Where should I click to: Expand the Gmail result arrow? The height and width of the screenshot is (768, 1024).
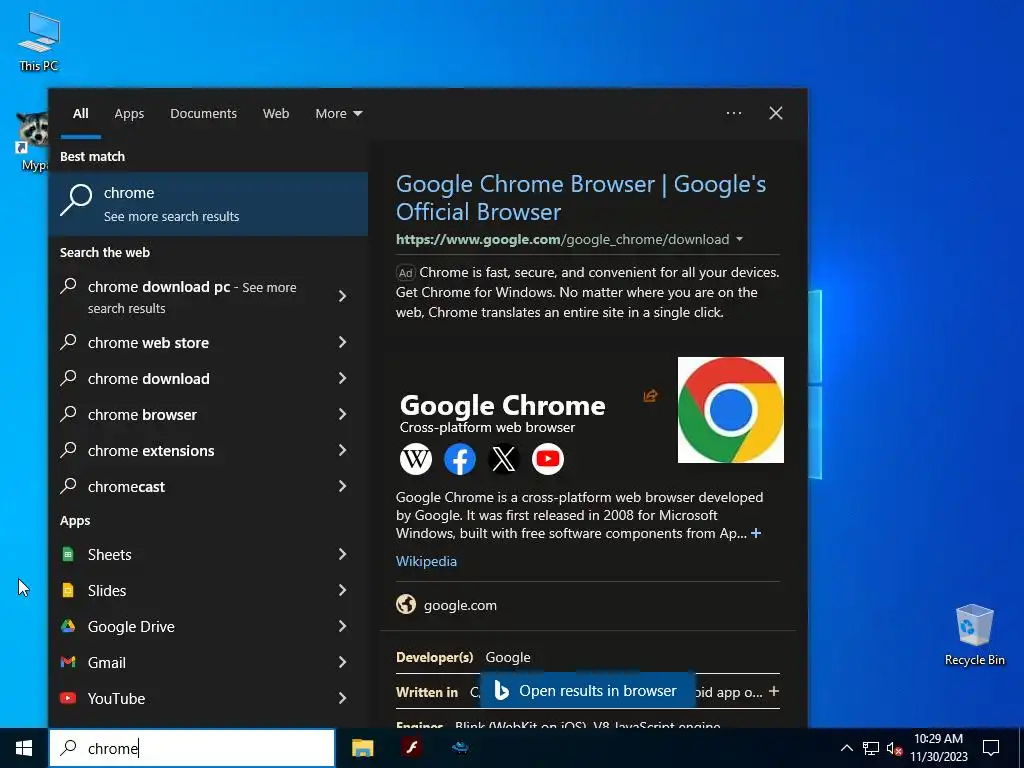pyautogui.click(x=343, y=662)
